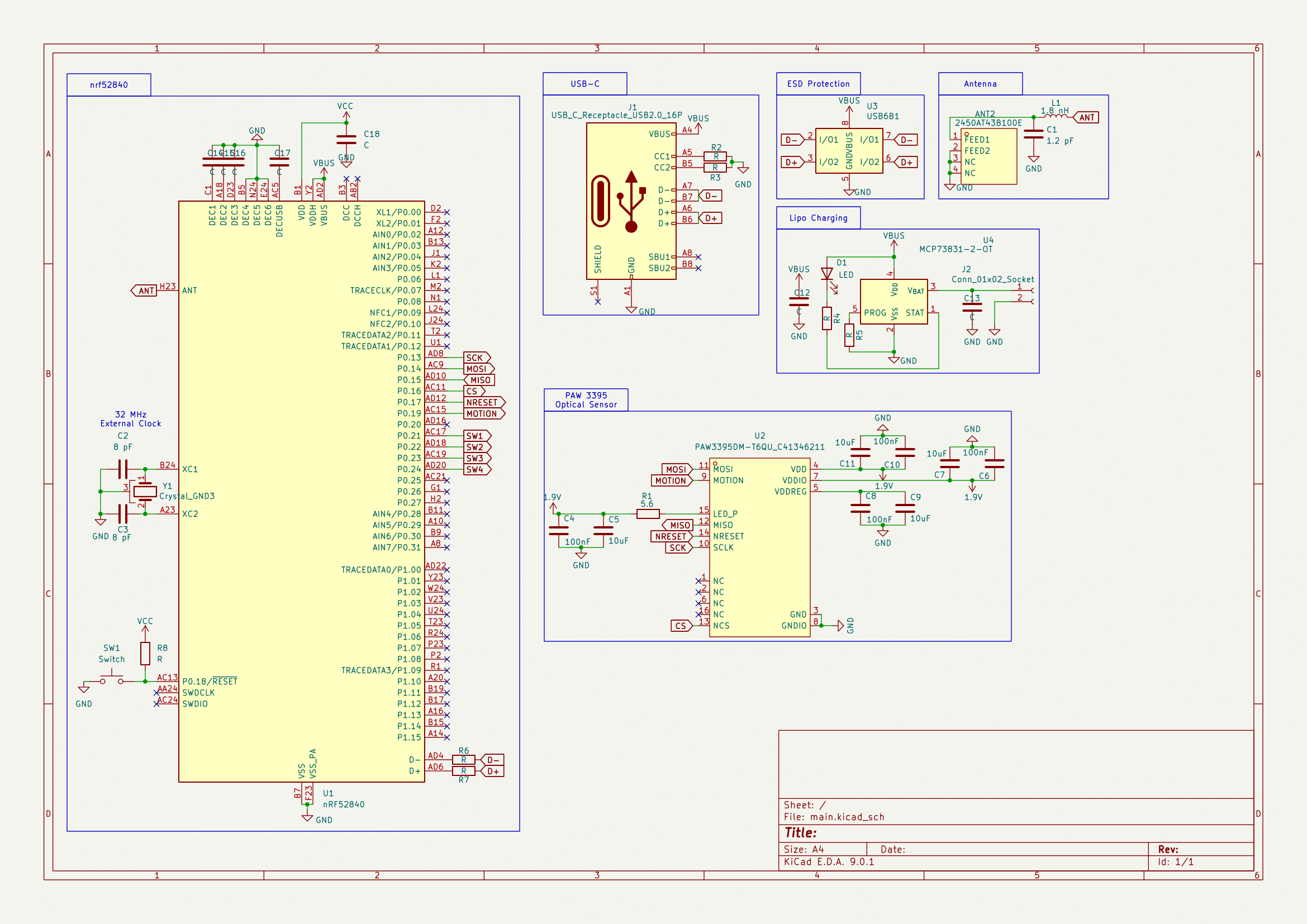This screenshot has height=924, width=1307.
Task: Click the C3 8 pF capacitor
Action: (123, 514)
